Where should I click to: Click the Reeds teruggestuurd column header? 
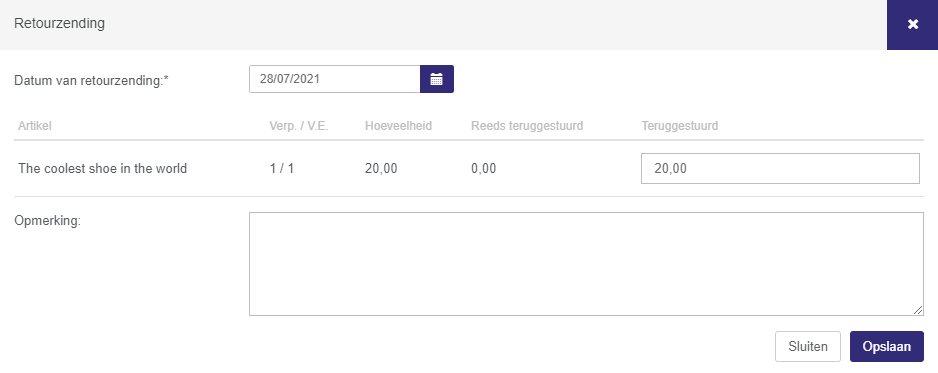527,126
